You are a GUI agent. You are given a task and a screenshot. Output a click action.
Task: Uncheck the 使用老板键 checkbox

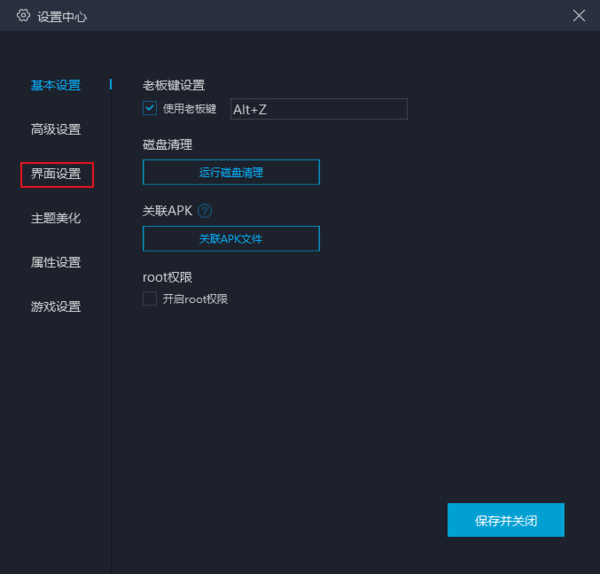150,108
